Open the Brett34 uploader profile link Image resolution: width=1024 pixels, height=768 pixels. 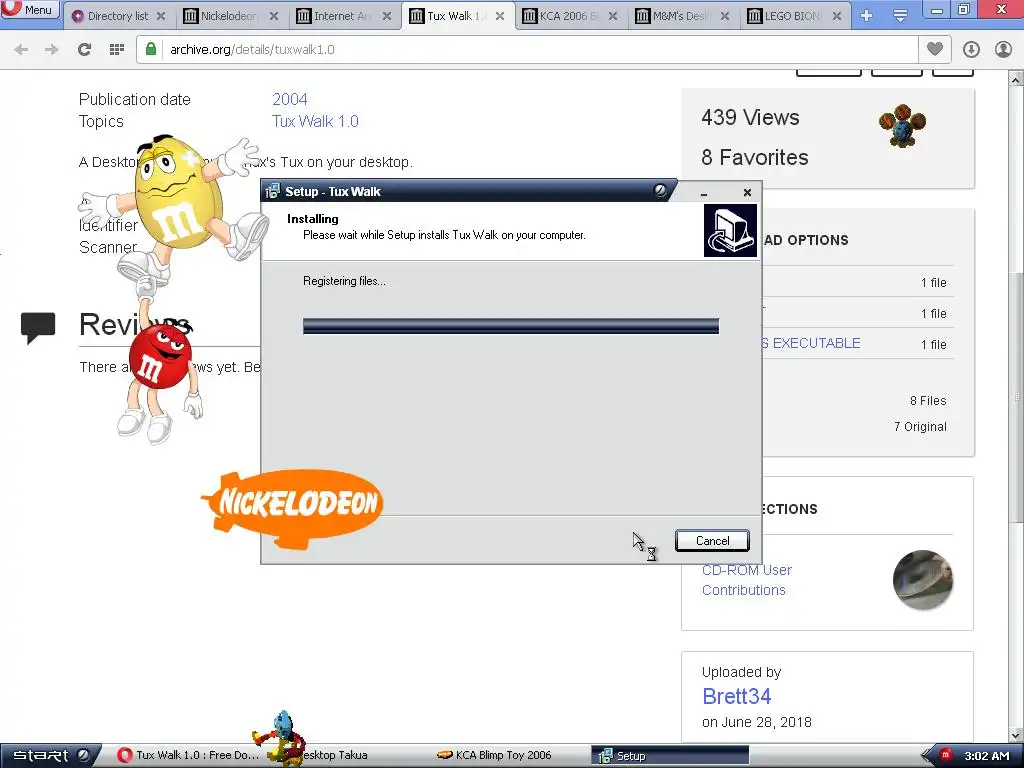[737, 696]
